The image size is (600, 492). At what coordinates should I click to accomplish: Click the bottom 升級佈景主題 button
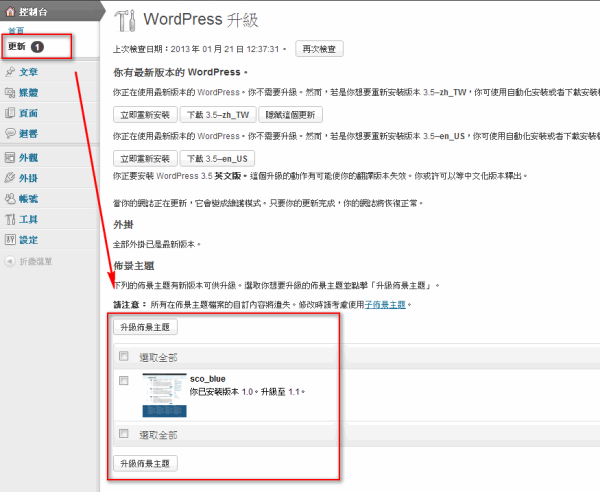[145, 463]
